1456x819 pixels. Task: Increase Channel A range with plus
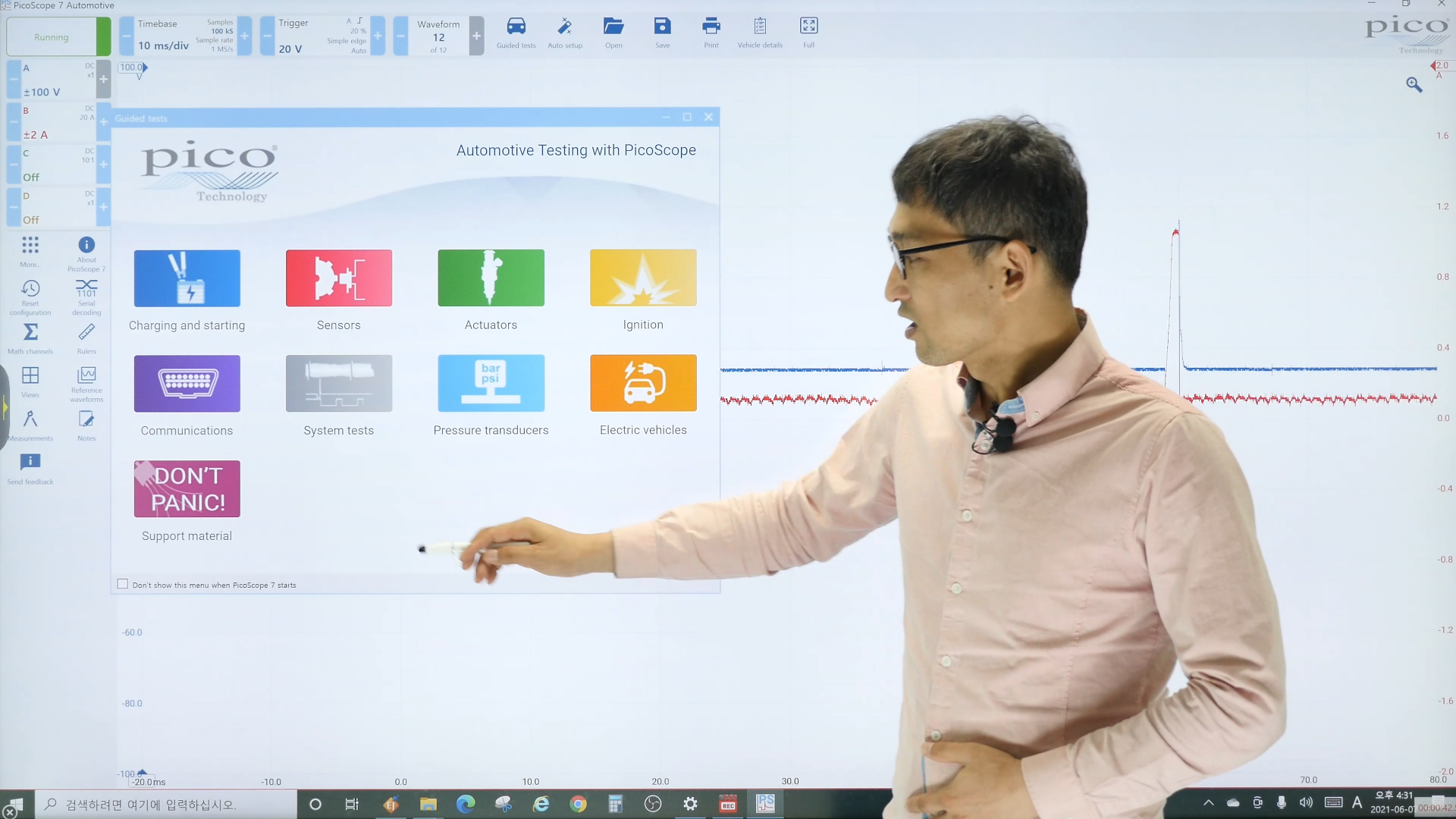[x=104, y=80]
